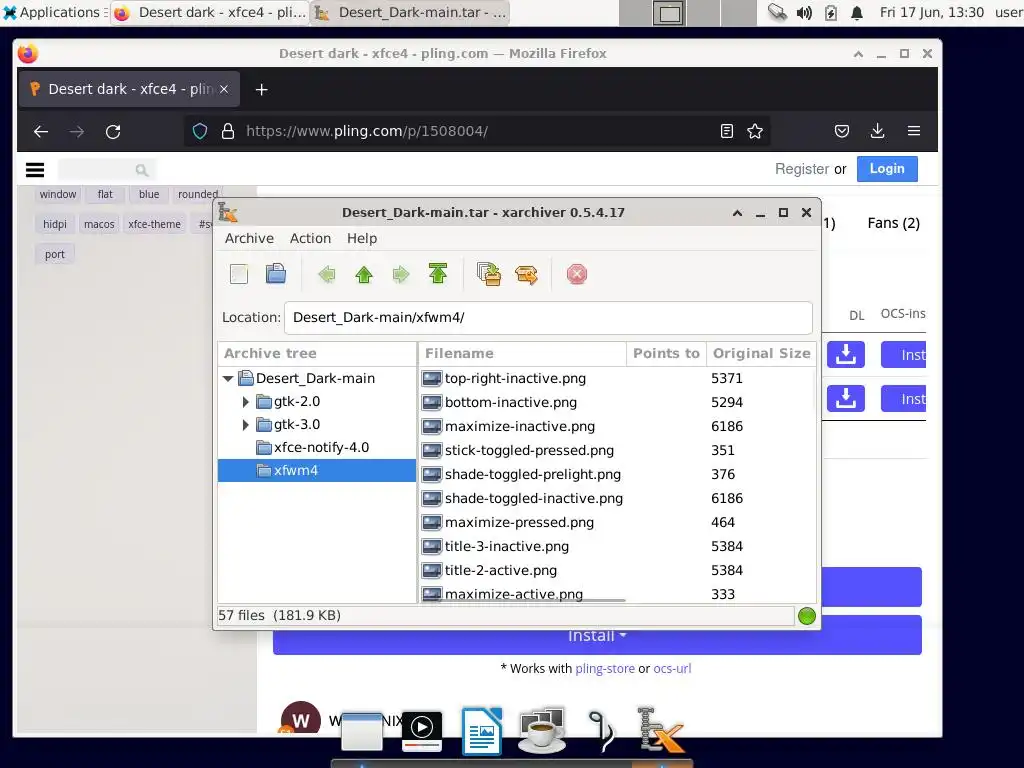Viewport: 1024px width, 768px height.
Task: Open notification bell in system tray
Action: pyautogui.click(x=857, y=12)
